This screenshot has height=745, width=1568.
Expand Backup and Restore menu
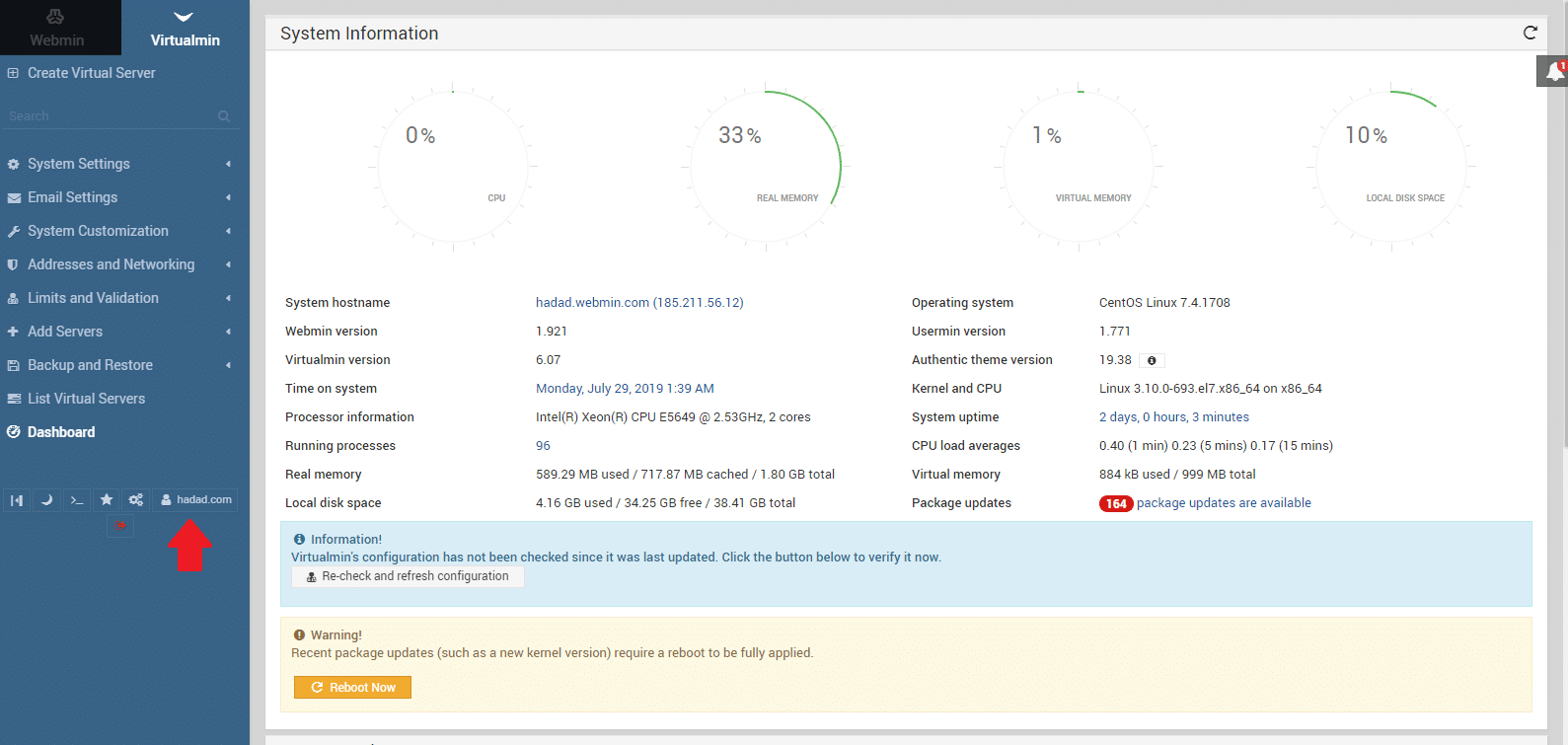coord(120,365)
